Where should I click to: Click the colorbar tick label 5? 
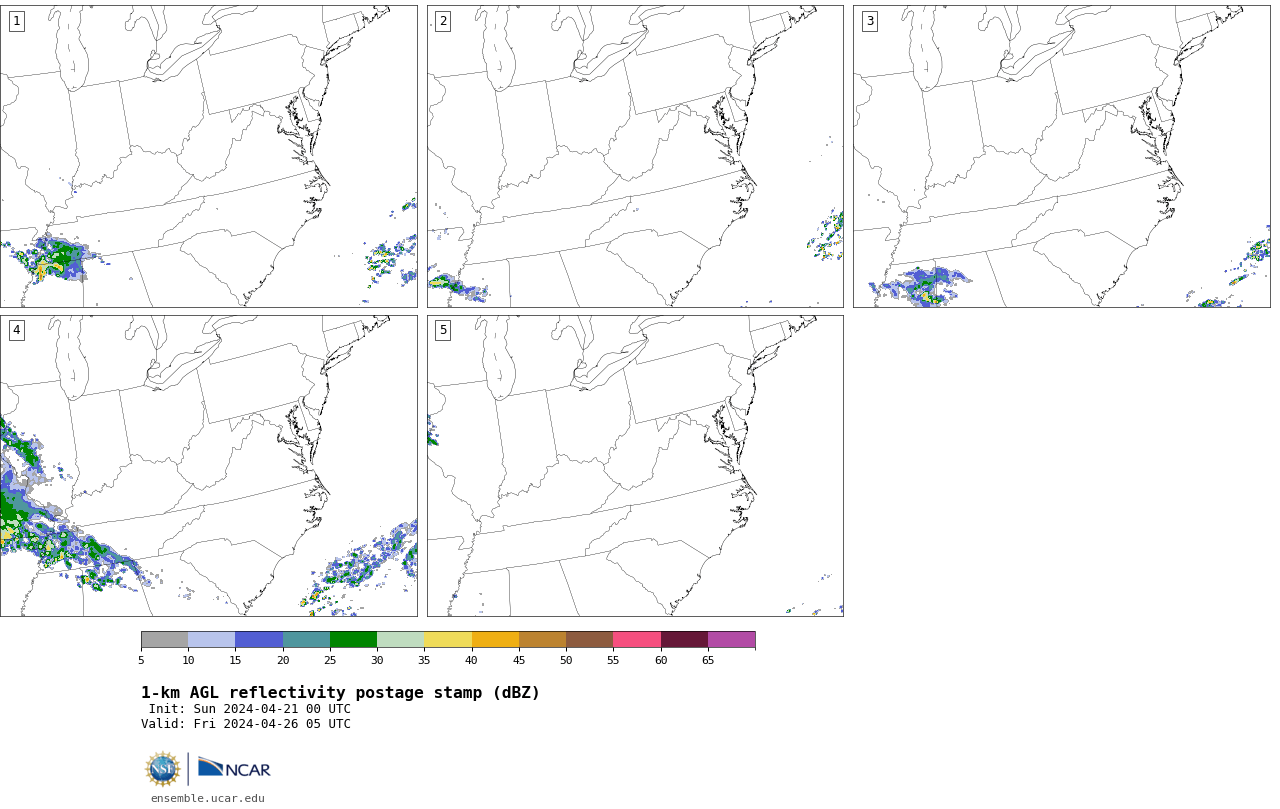(141, 660)
